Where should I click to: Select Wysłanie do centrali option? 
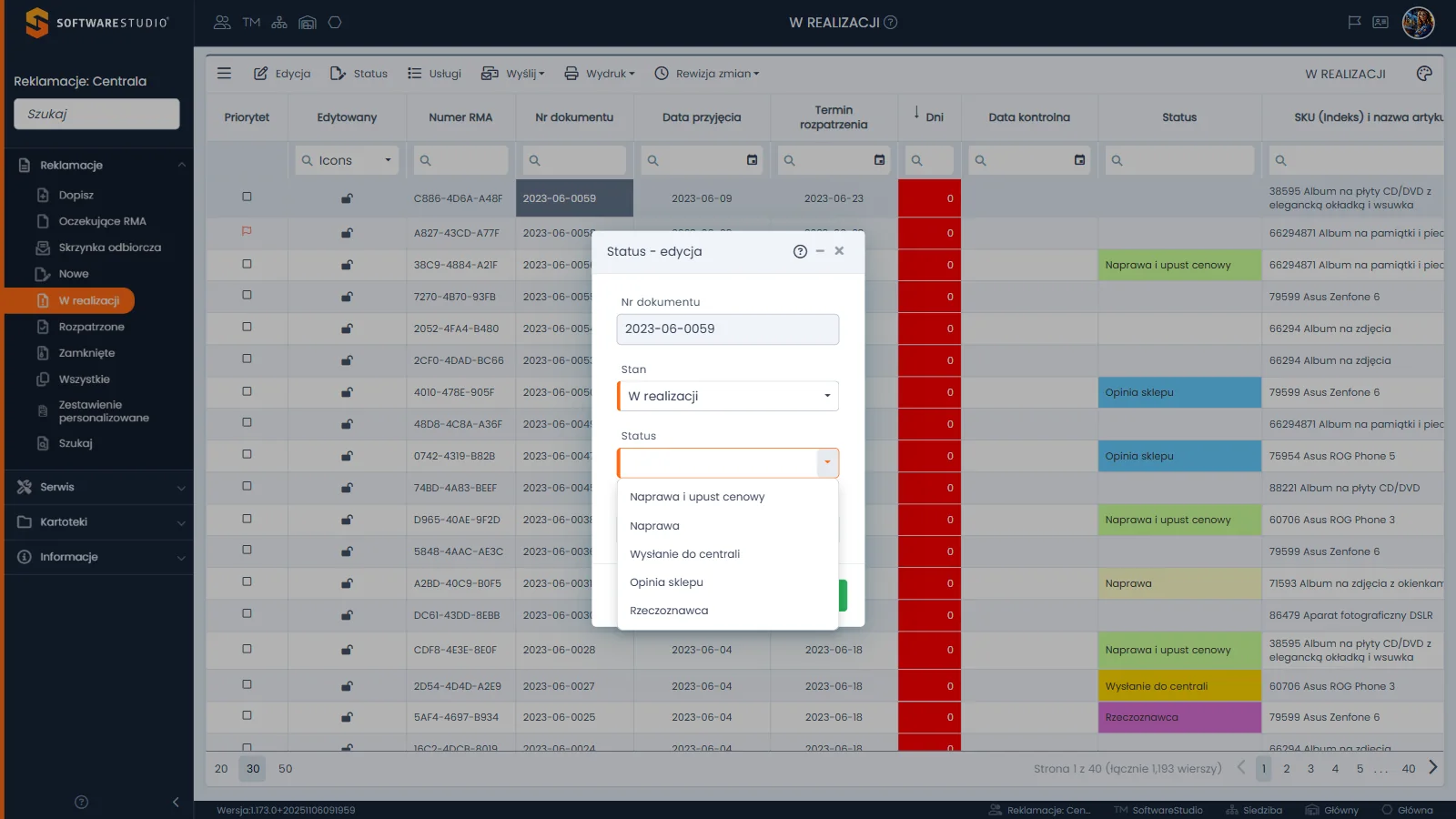[684, 554]
